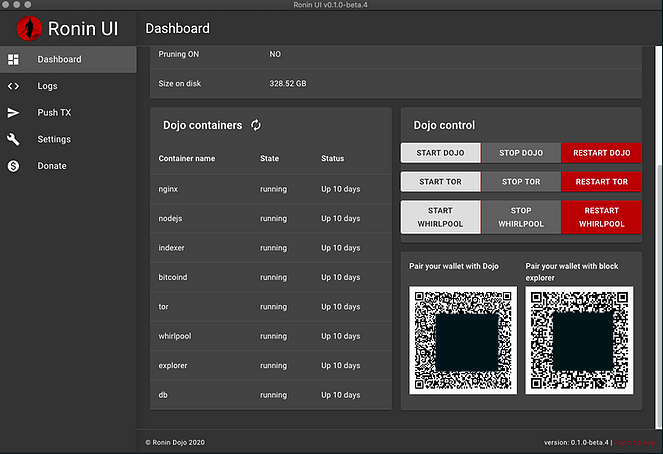Click the db Up 10 days status
The width and height of the screenshot is (663, 454).
coord(340,395)
